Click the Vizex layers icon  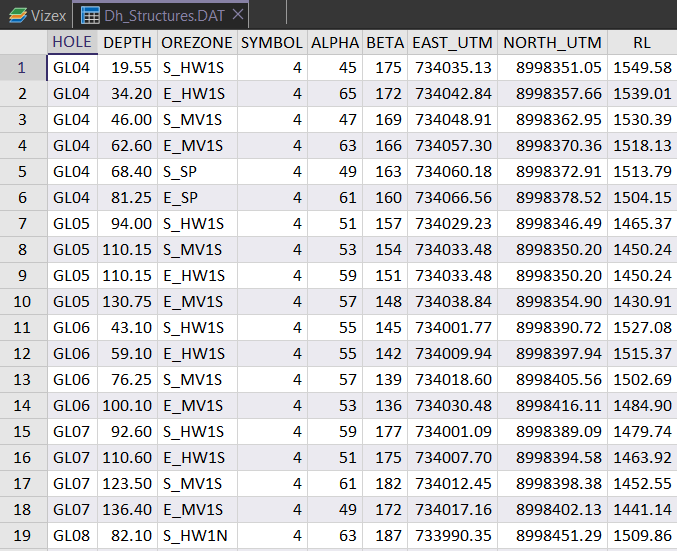coord(18,16)
